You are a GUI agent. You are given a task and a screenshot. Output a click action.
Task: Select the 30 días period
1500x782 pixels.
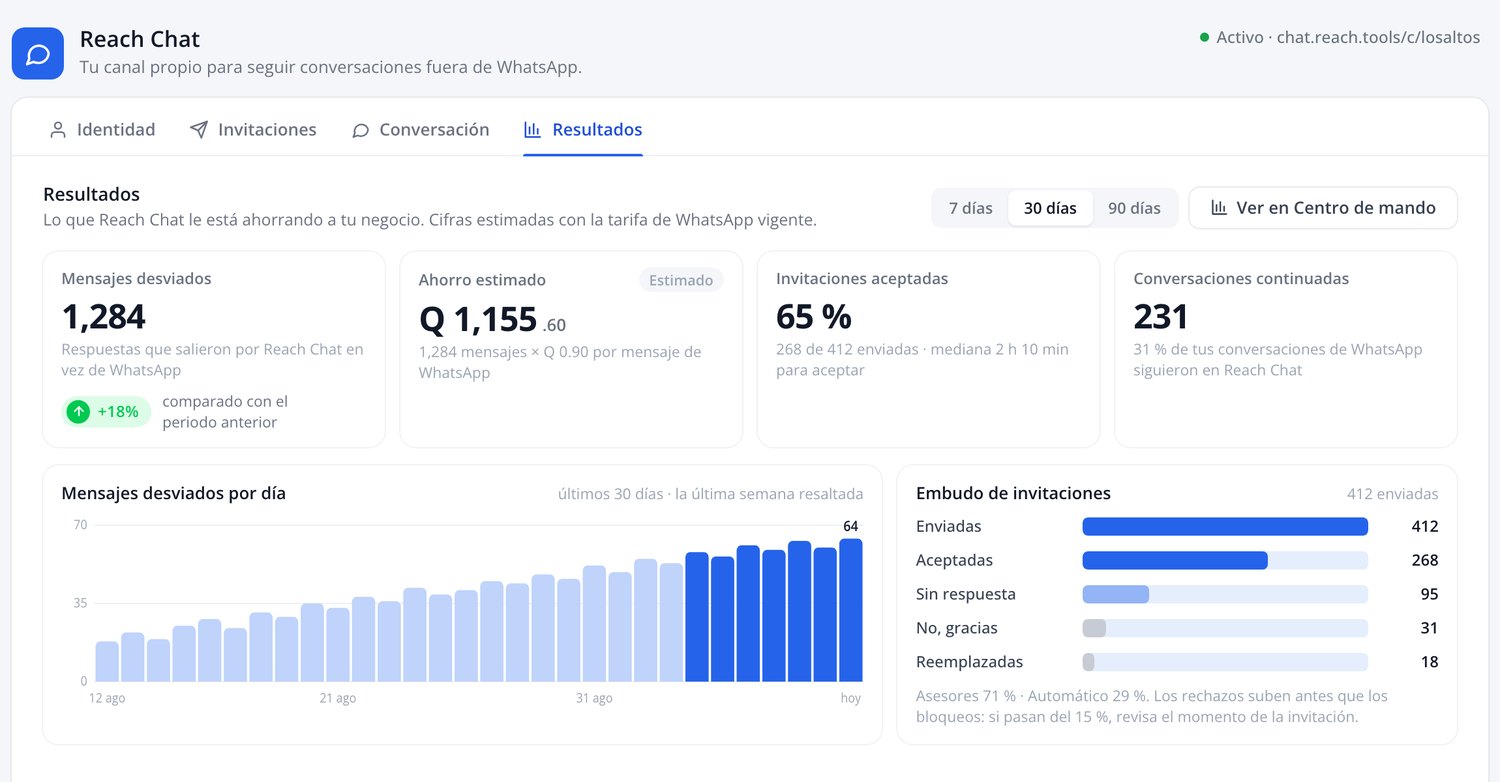click(1050, 208)
